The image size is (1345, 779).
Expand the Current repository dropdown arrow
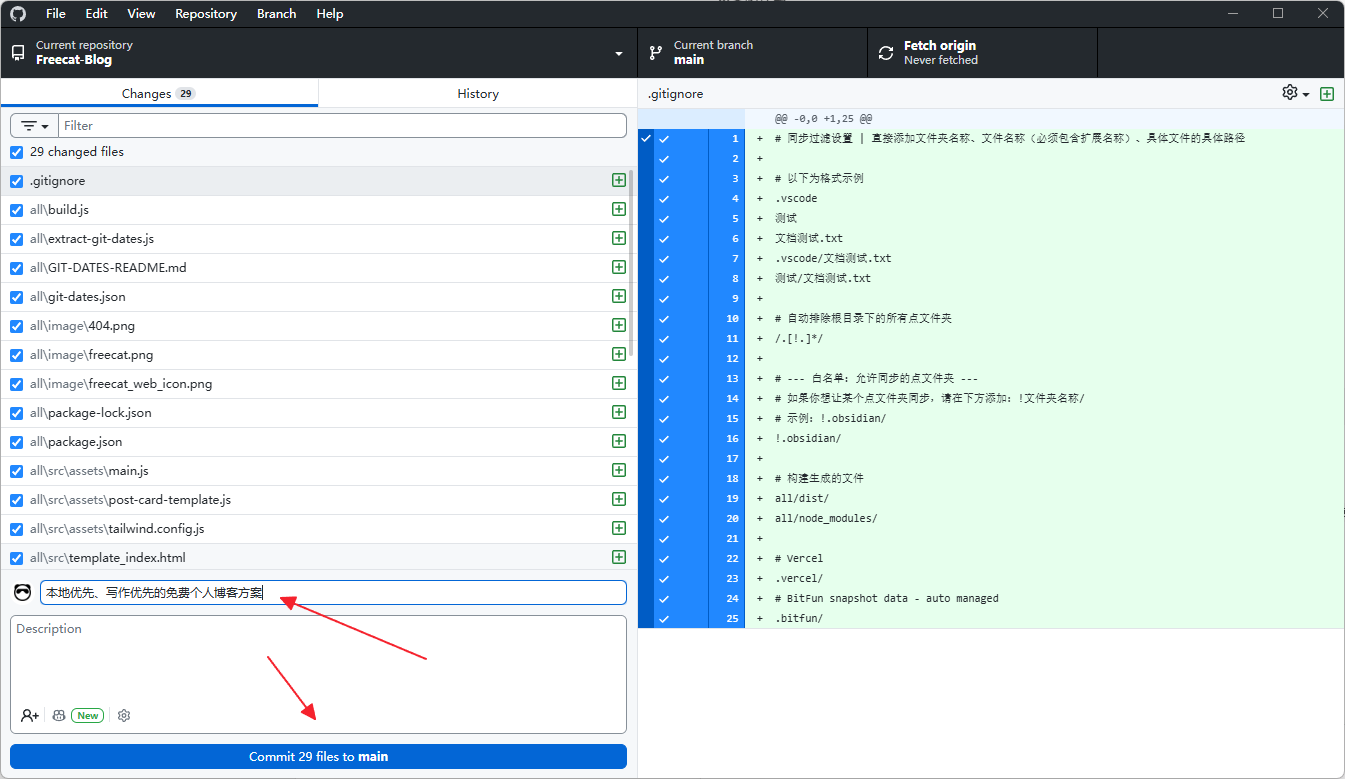619,53
